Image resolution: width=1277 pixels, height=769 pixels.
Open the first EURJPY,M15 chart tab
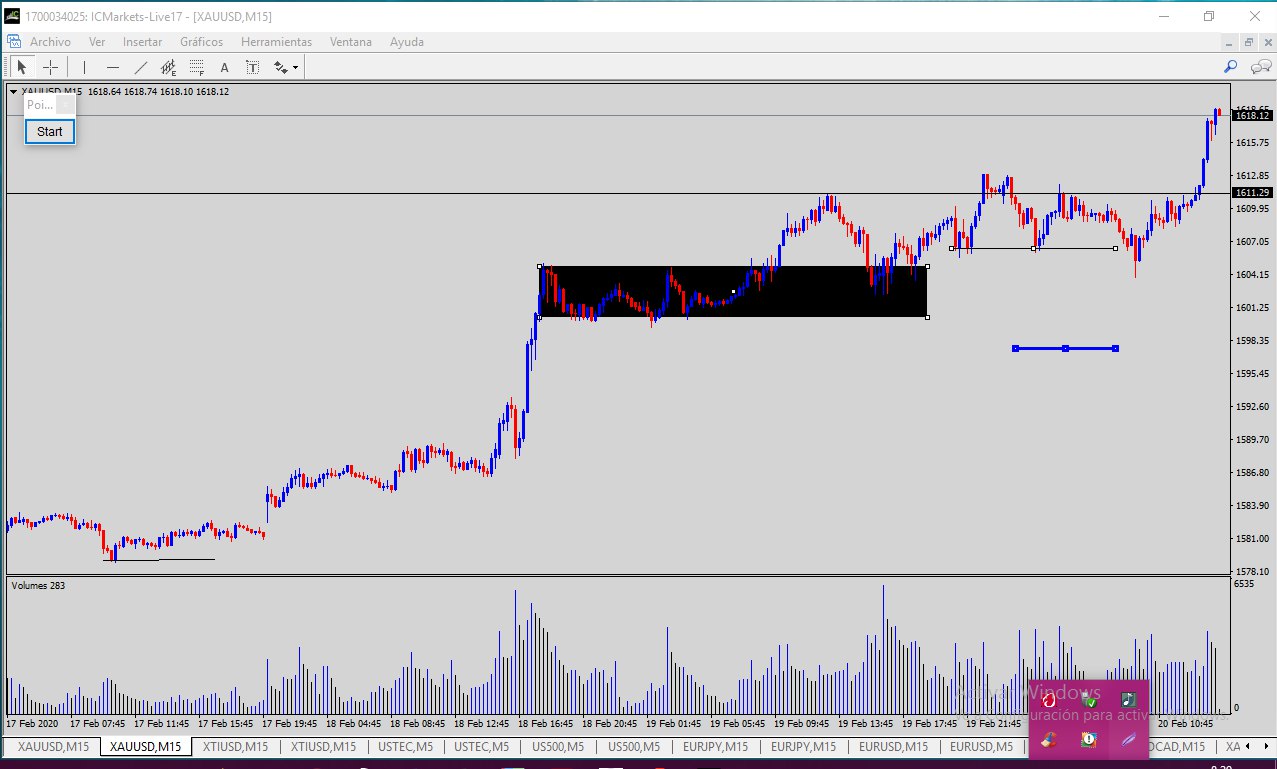pyautogui.click(x=715, y=746)
